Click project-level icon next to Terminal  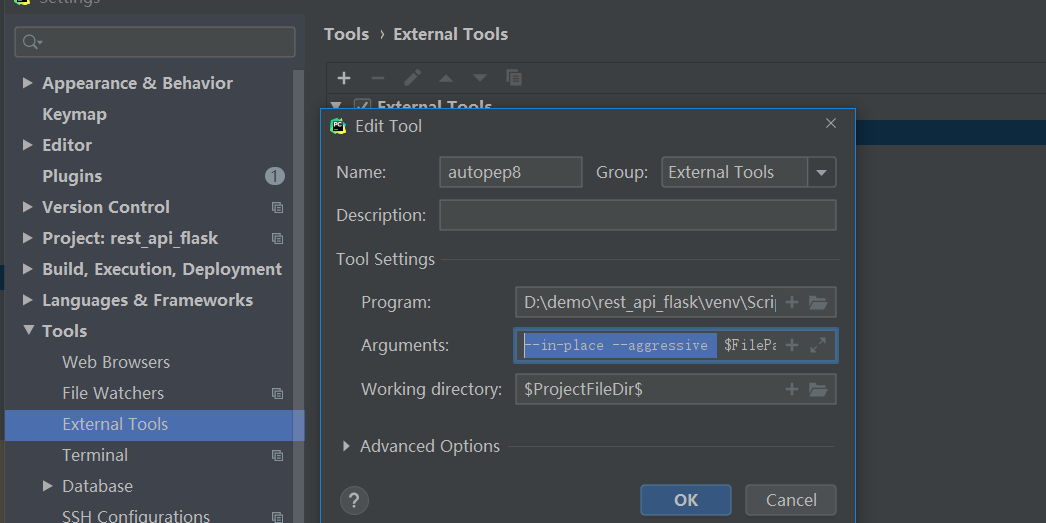[x=278, y=456]
